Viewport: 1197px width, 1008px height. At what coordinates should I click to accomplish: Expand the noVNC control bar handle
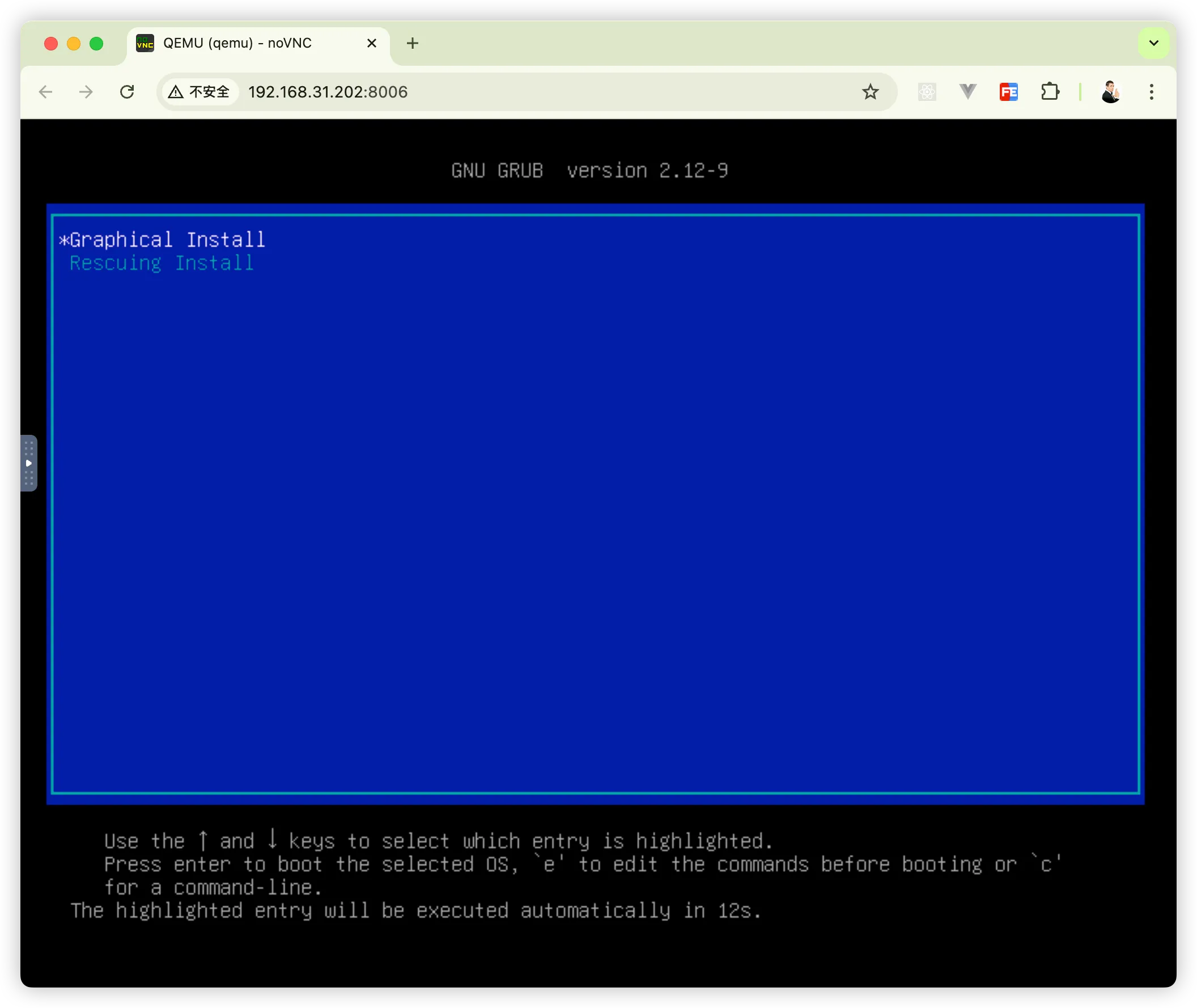pos(28,463)
